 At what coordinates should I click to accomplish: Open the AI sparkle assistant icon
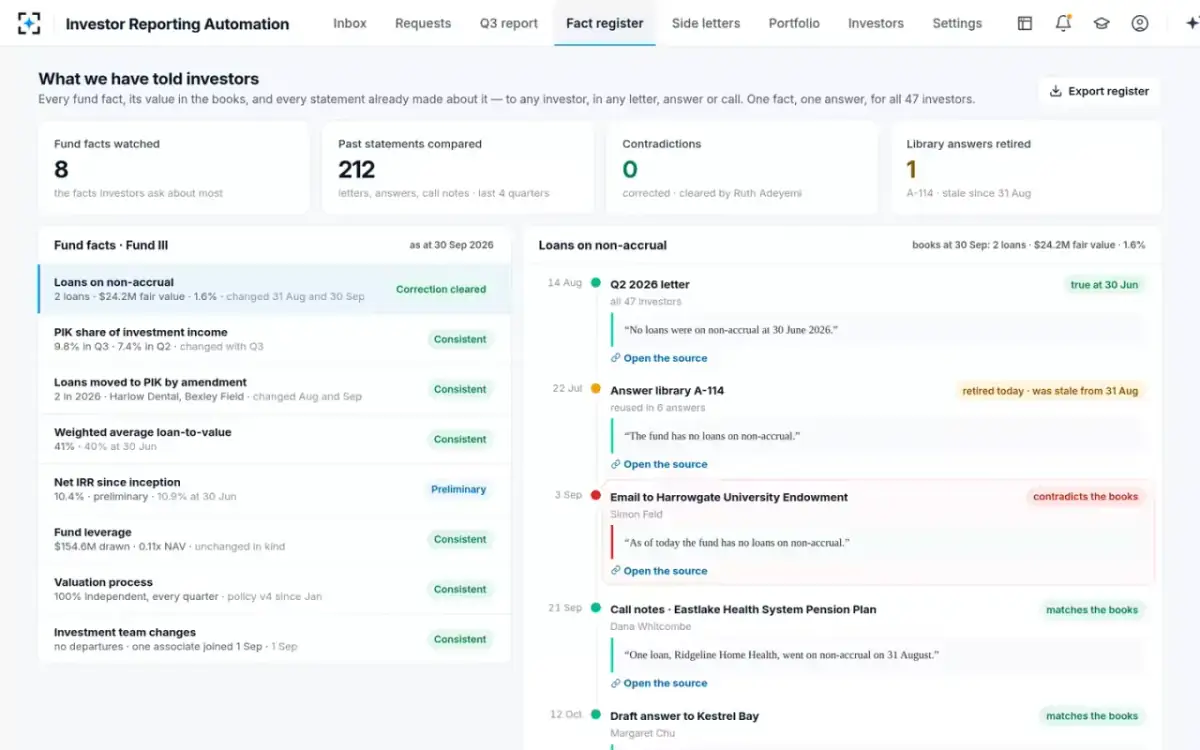point(1191,23)
